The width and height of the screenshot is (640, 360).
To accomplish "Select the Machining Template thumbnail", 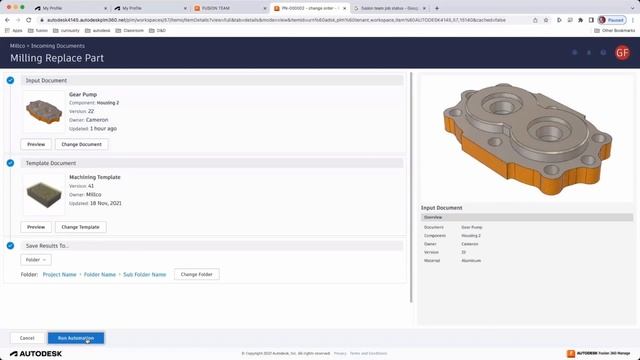I will 44,194.
